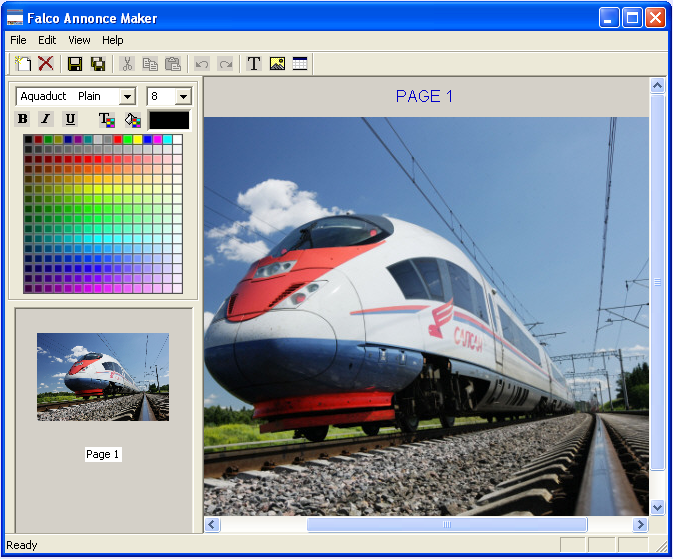Open the Help menu
Image resolution: width=673 pixels, height=559 pixels.
pyautogui.click(x=113, y=40)
